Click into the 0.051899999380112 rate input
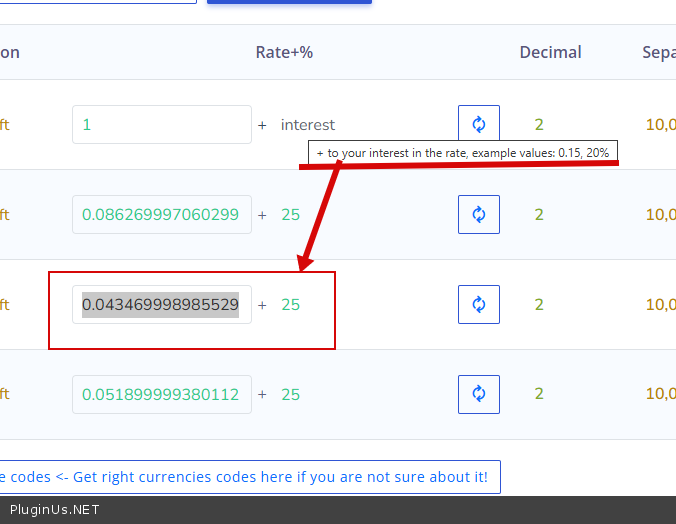 [161, 395]
